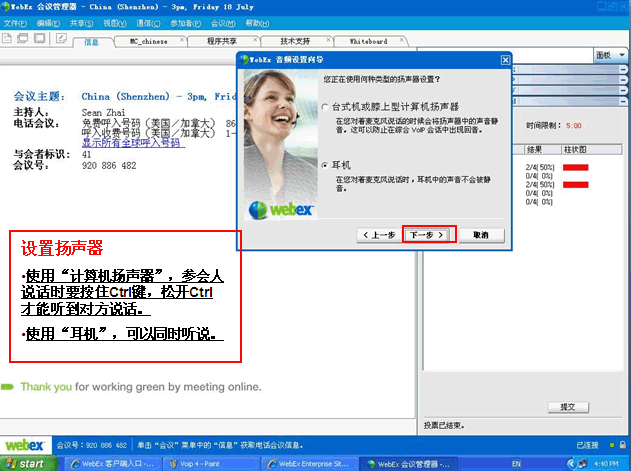Open the 帮助(H) menu

tap(257, 23)
